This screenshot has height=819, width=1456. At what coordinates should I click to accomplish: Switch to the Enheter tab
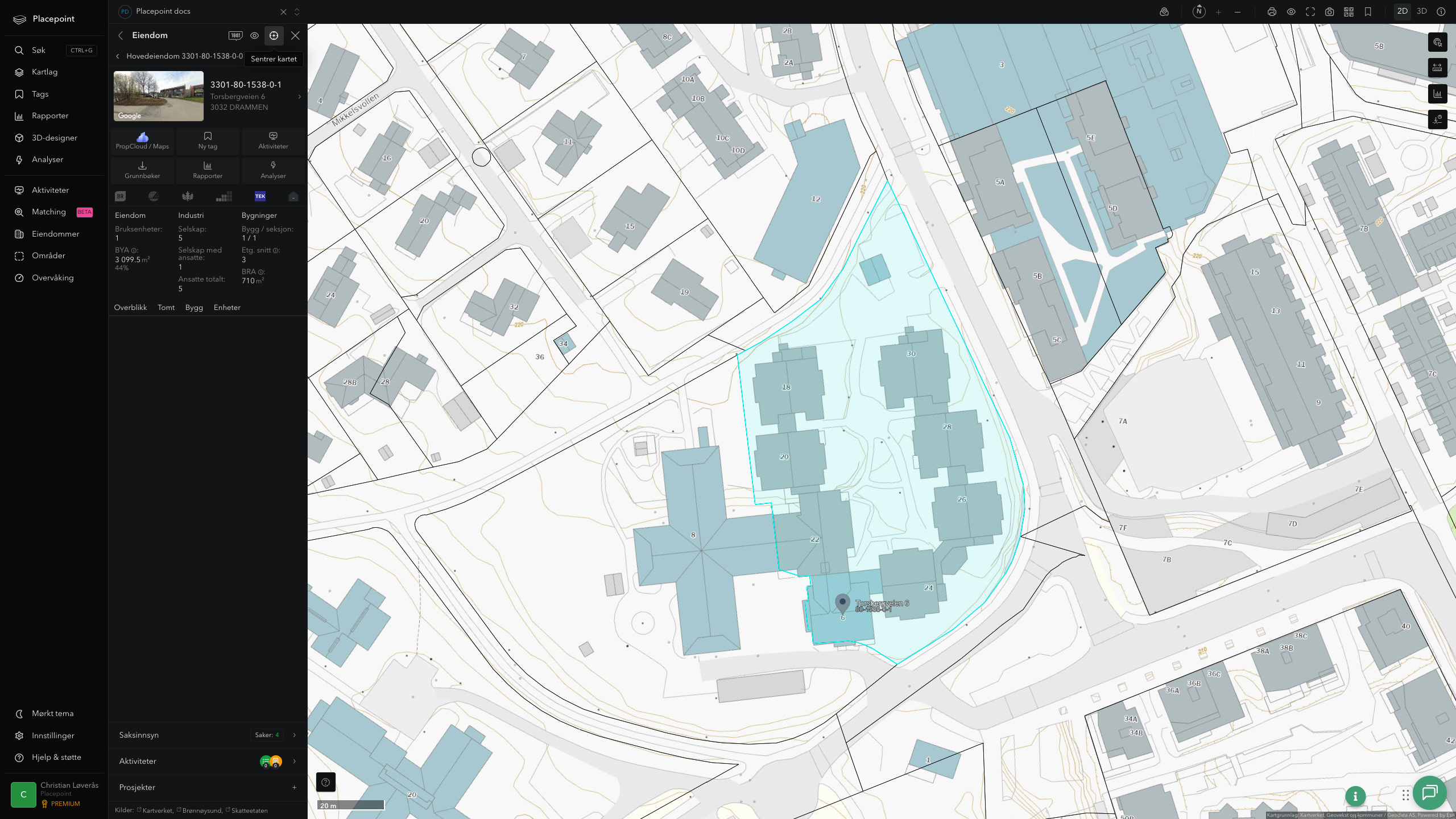point(227,308)
